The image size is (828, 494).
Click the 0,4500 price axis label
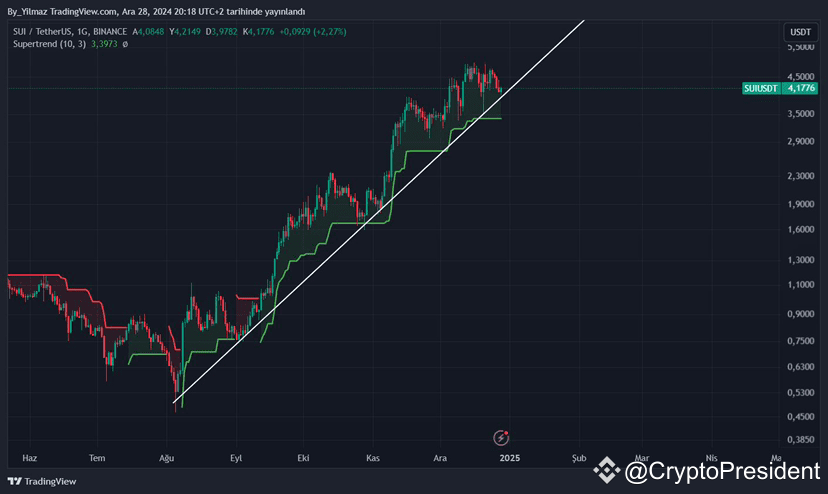pyautogui.click(x=801, y=417)
